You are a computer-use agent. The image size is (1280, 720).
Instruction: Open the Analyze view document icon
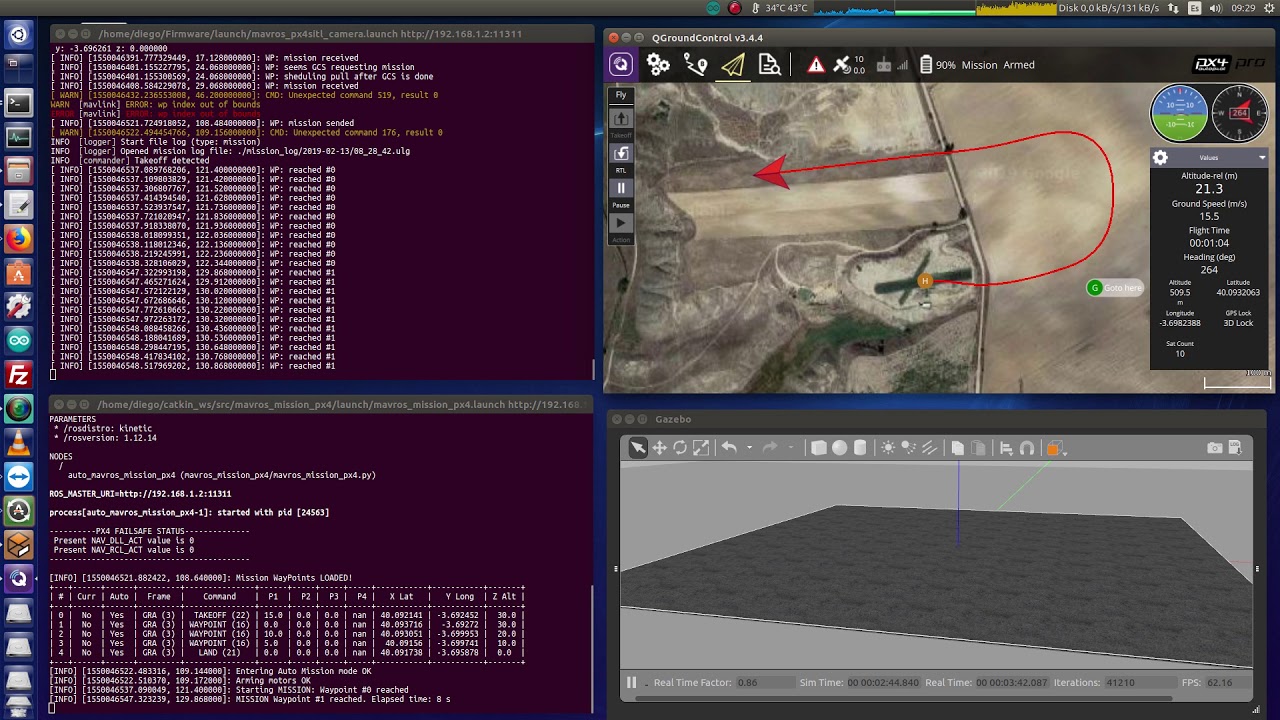click(769, 65)
